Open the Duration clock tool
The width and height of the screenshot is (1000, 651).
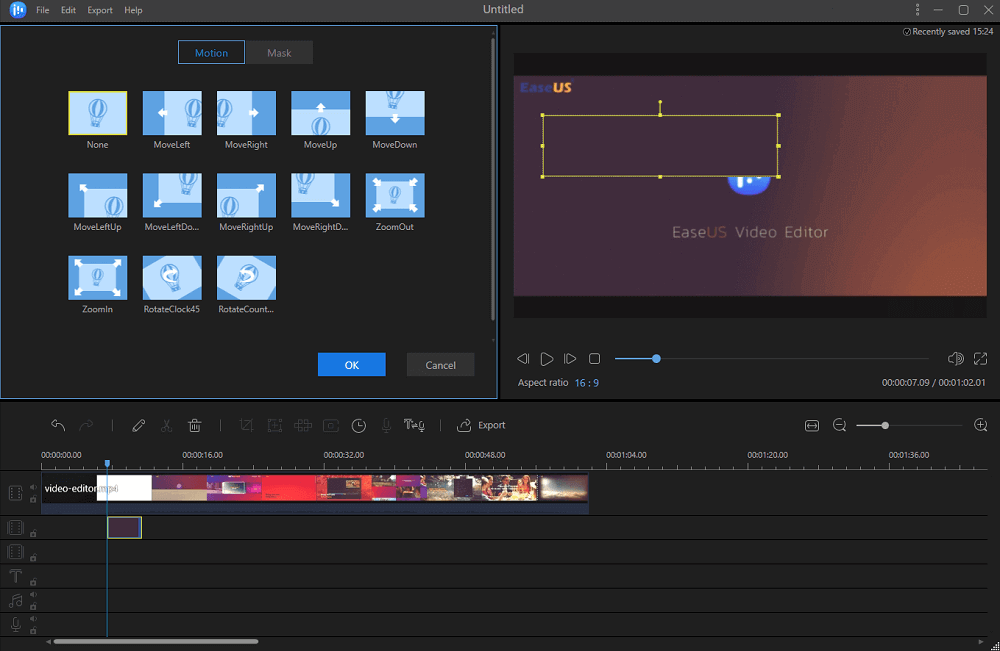[x=358, y=425]
